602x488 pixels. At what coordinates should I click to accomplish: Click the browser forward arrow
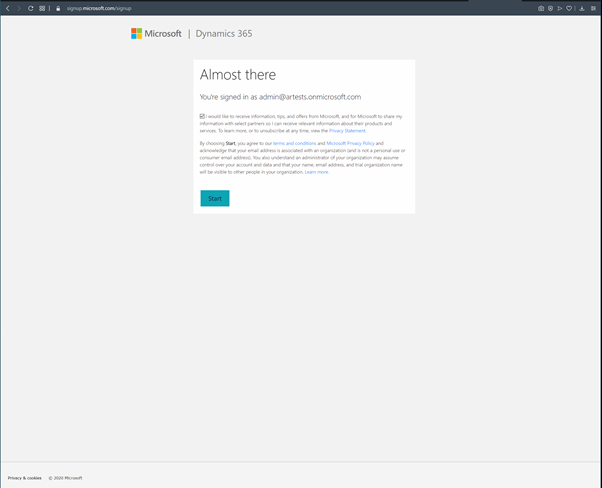[x=18, y=8]
